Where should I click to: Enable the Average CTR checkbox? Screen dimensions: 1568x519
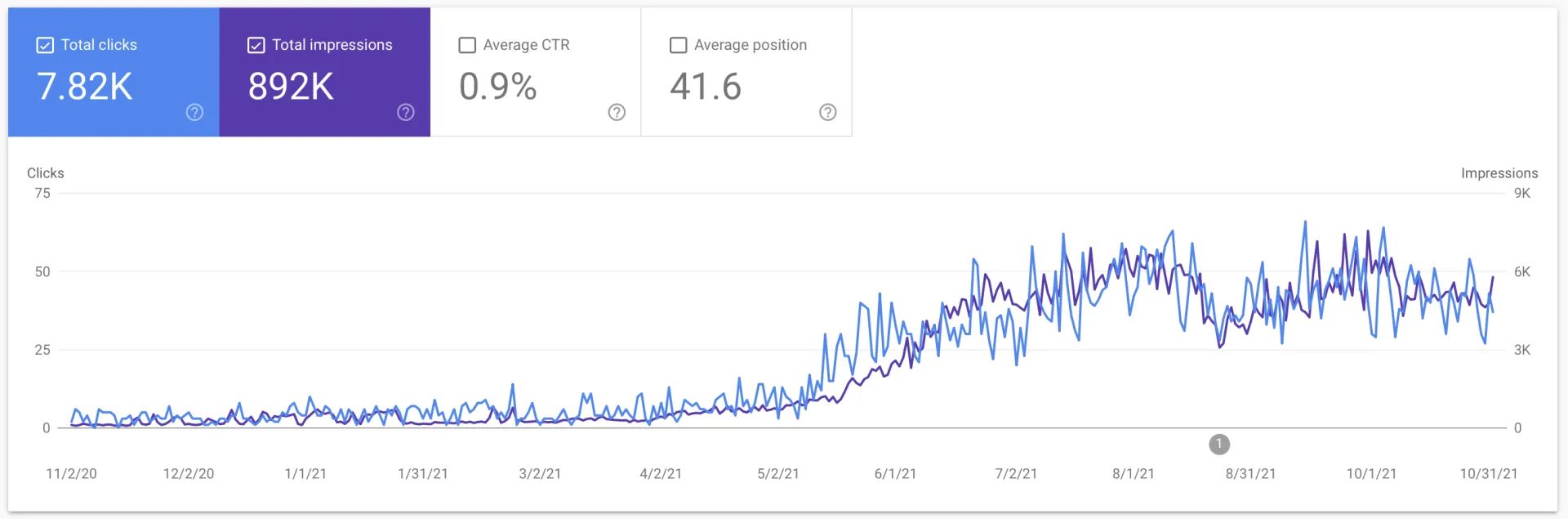(x=467, y=46)
